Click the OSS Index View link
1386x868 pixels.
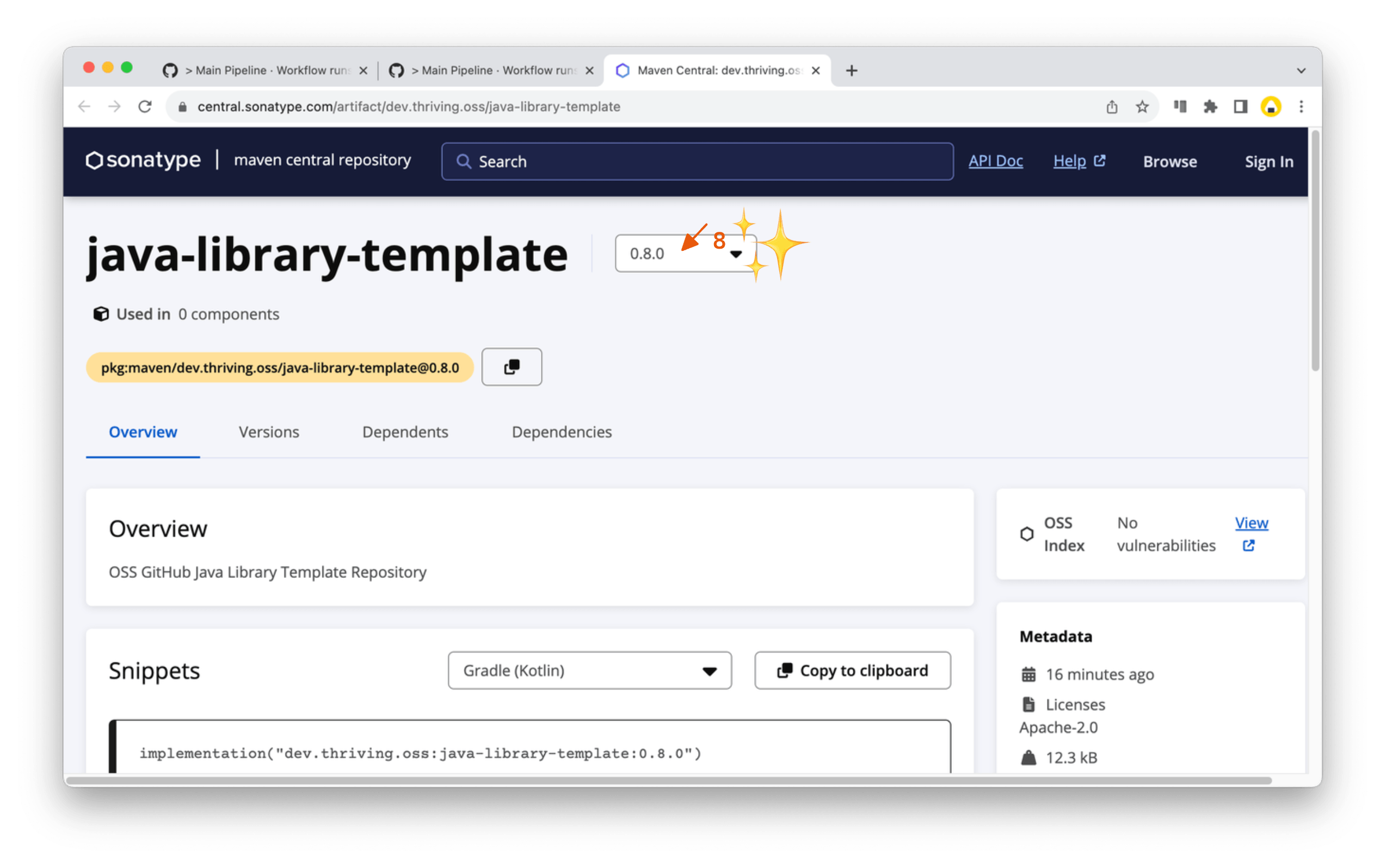pyautogui.click(x=1251, y=524)
